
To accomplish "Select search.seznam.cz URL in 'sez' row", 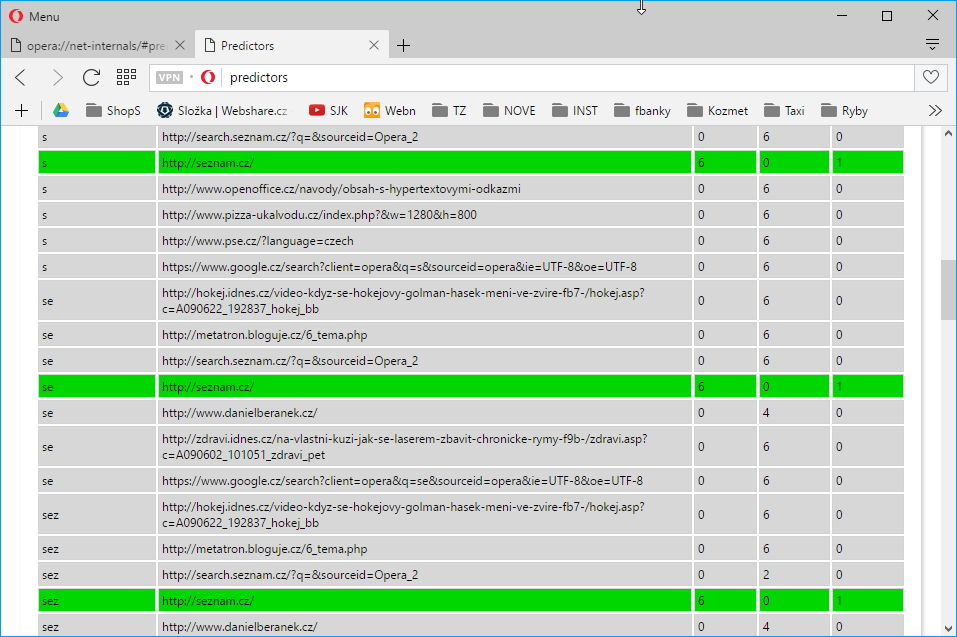I will coord(425,575).
